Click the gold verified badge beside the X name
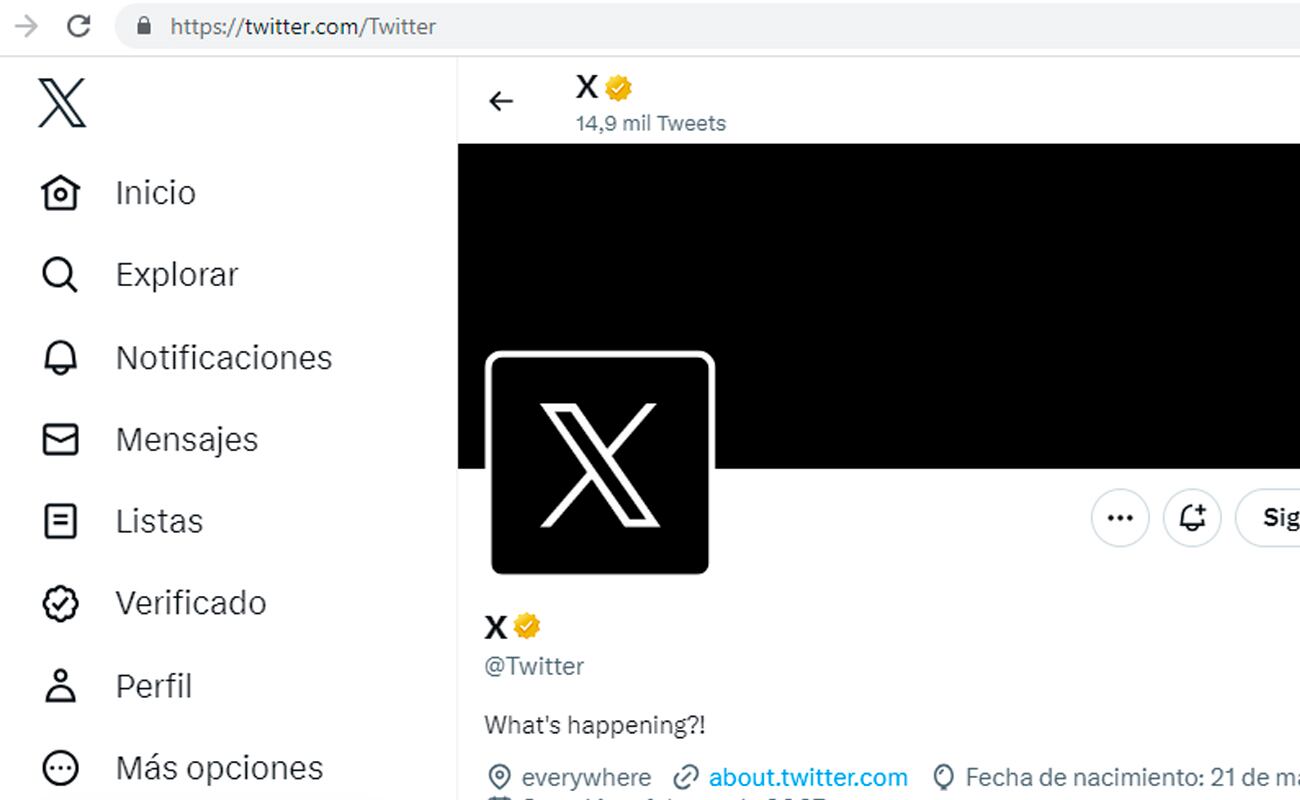This screenshot has width=1300, height=800. coord(617,87)
